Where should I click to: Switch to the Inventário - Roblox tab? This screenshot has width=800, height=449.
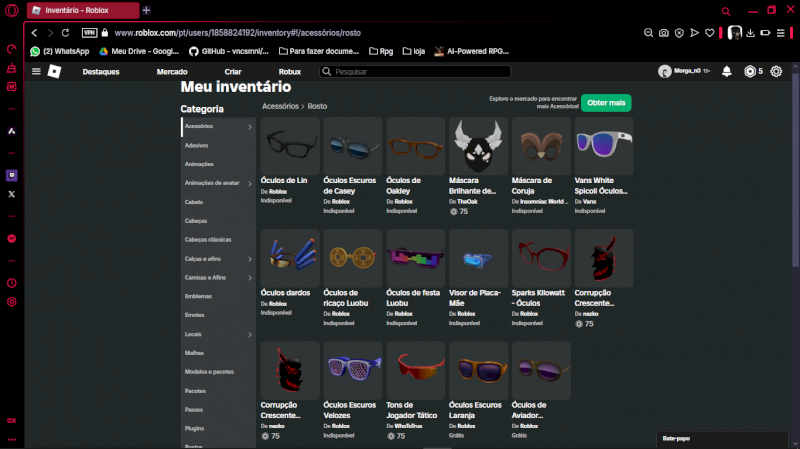[83, 10]
